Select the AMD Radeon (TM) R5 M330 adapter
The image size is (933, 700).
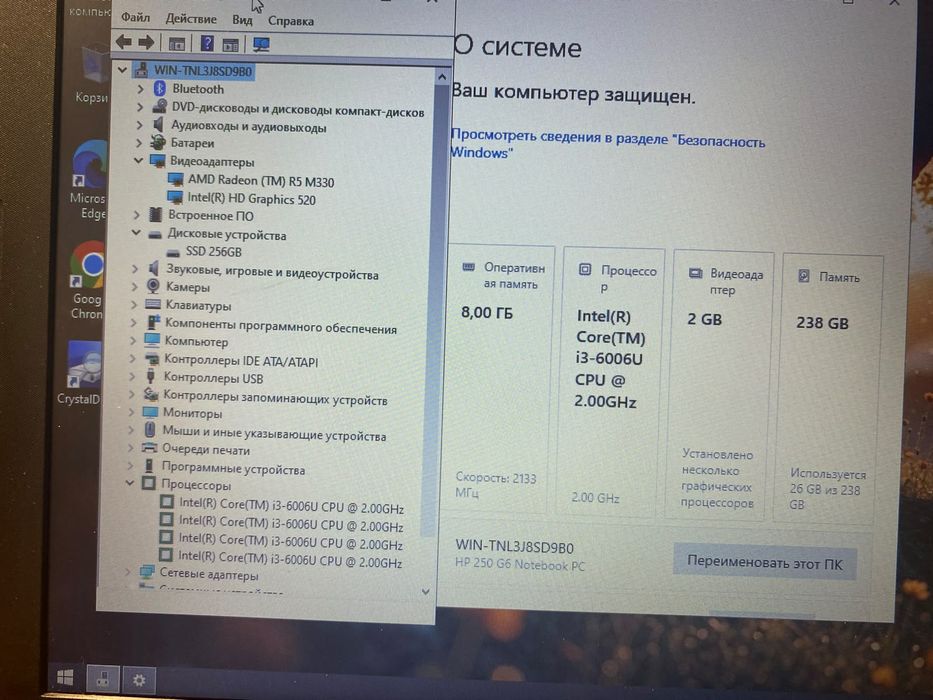pos(261,181)
